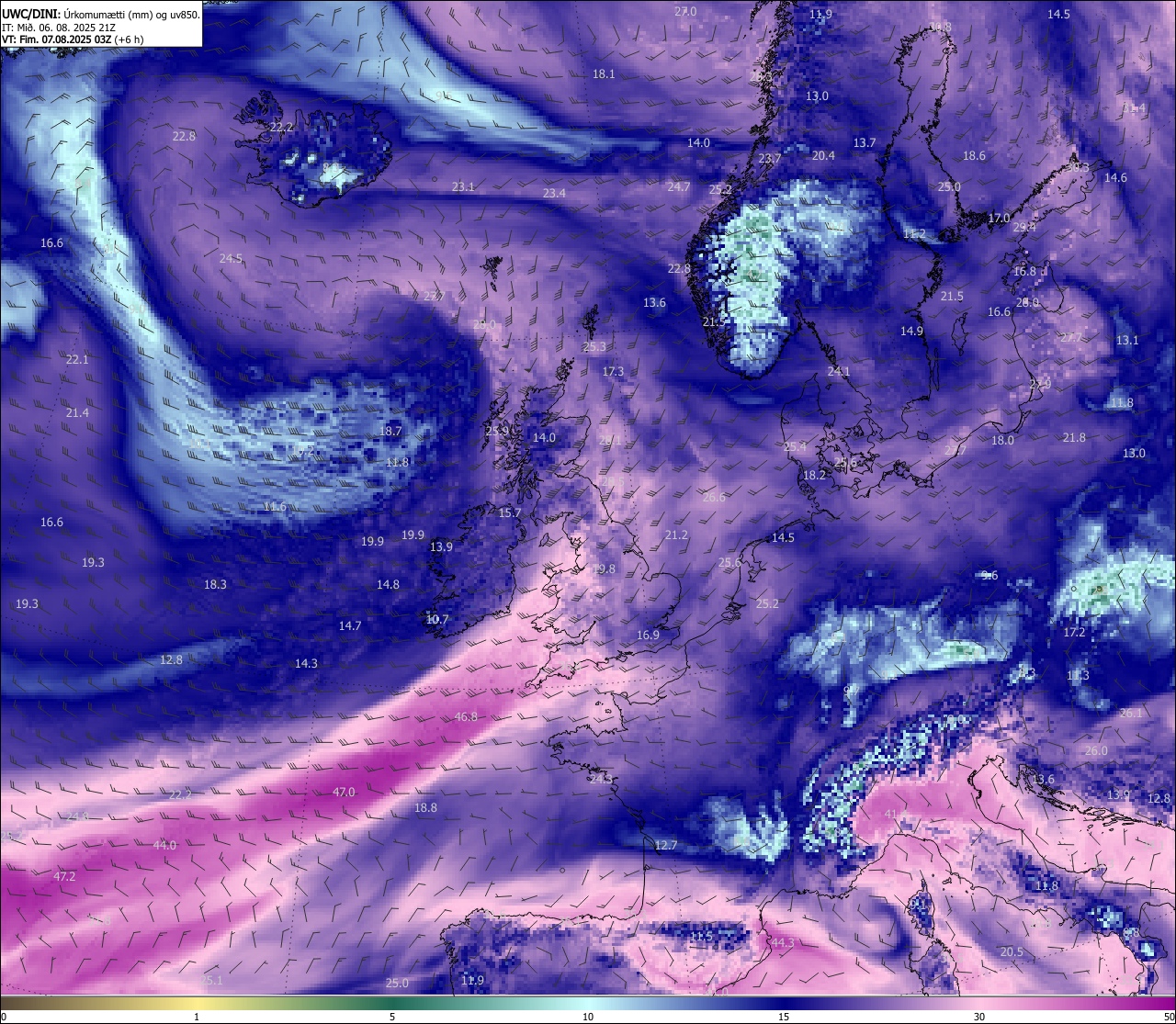
Task: Click the map value '29.0'
Action: [x=484, y=325]
